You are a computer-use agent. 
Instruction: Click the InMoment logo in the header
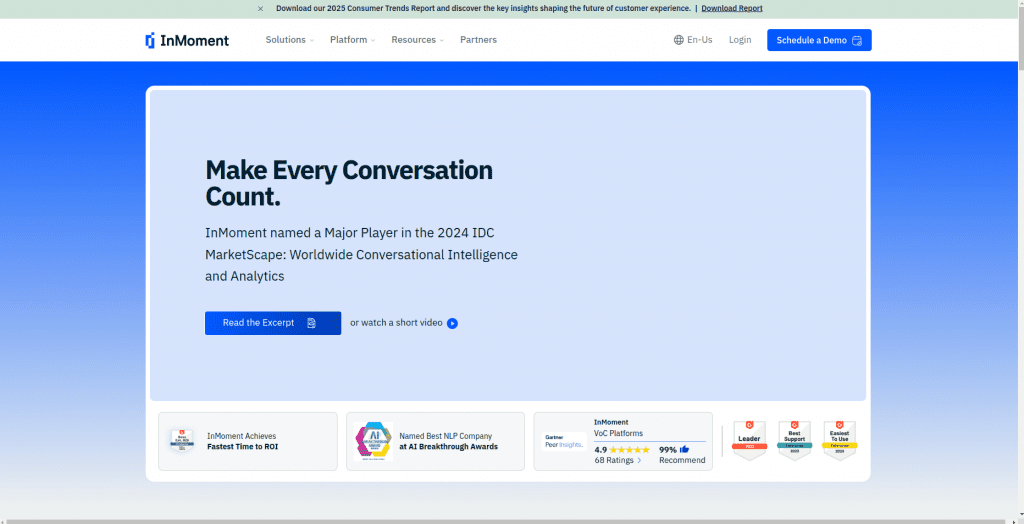pyautogui.click(x=187, y=40)
